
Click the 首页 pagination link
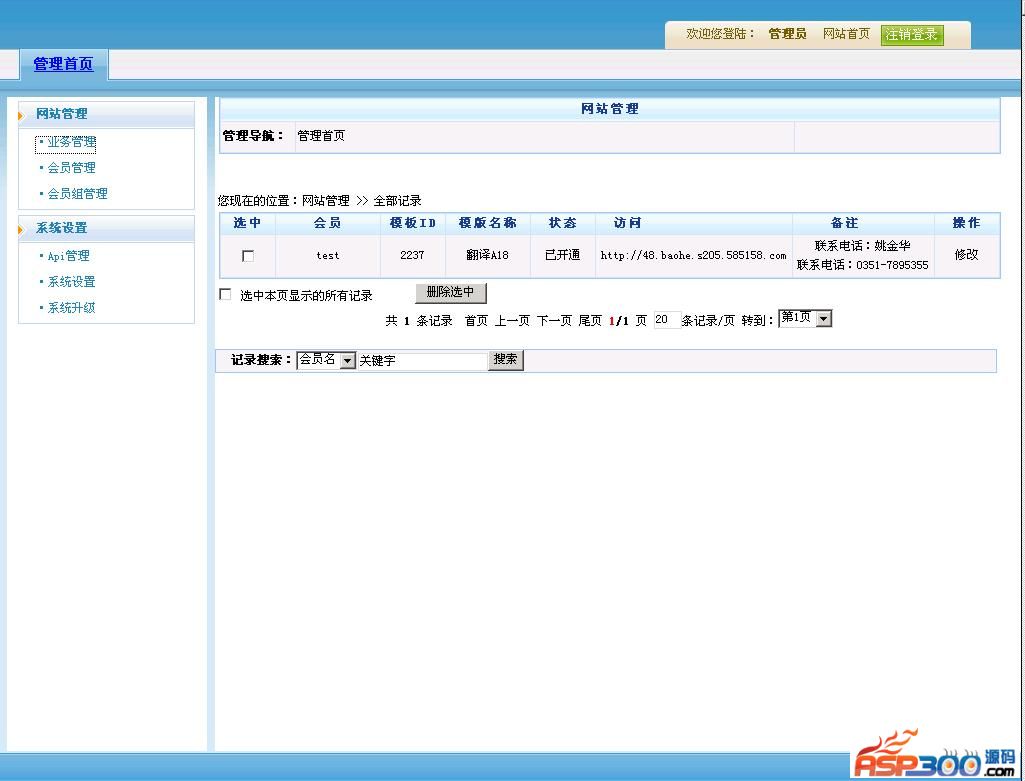point(476,320)
